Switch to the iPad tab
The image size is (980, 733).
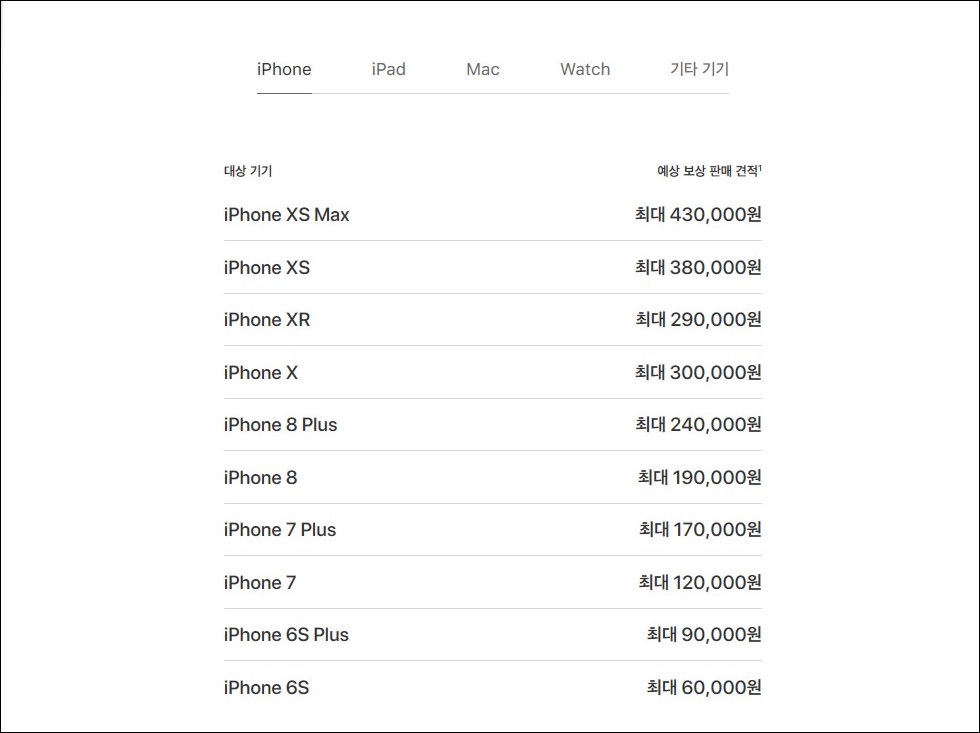[x=388, y=69]
